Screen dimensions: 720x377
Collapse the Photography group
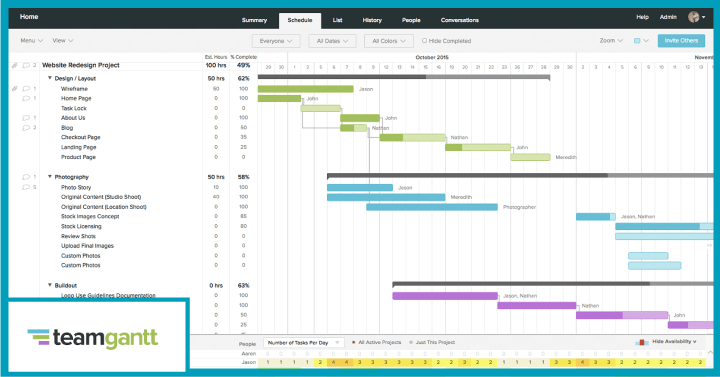pos(50,176)
